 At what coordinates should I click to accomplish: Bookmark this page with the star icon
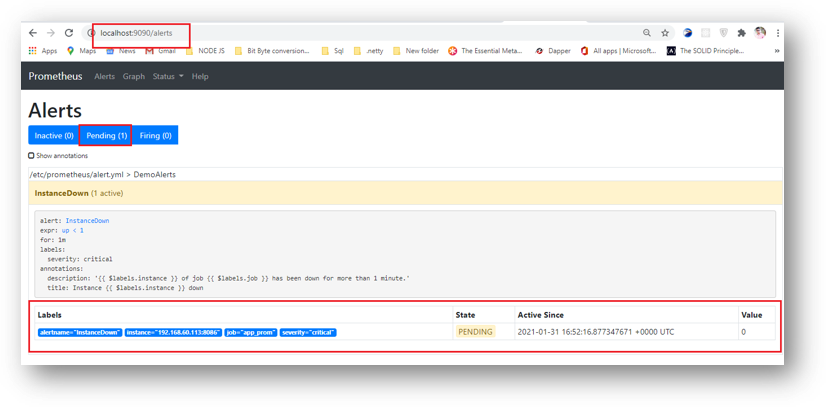[665, 33]
